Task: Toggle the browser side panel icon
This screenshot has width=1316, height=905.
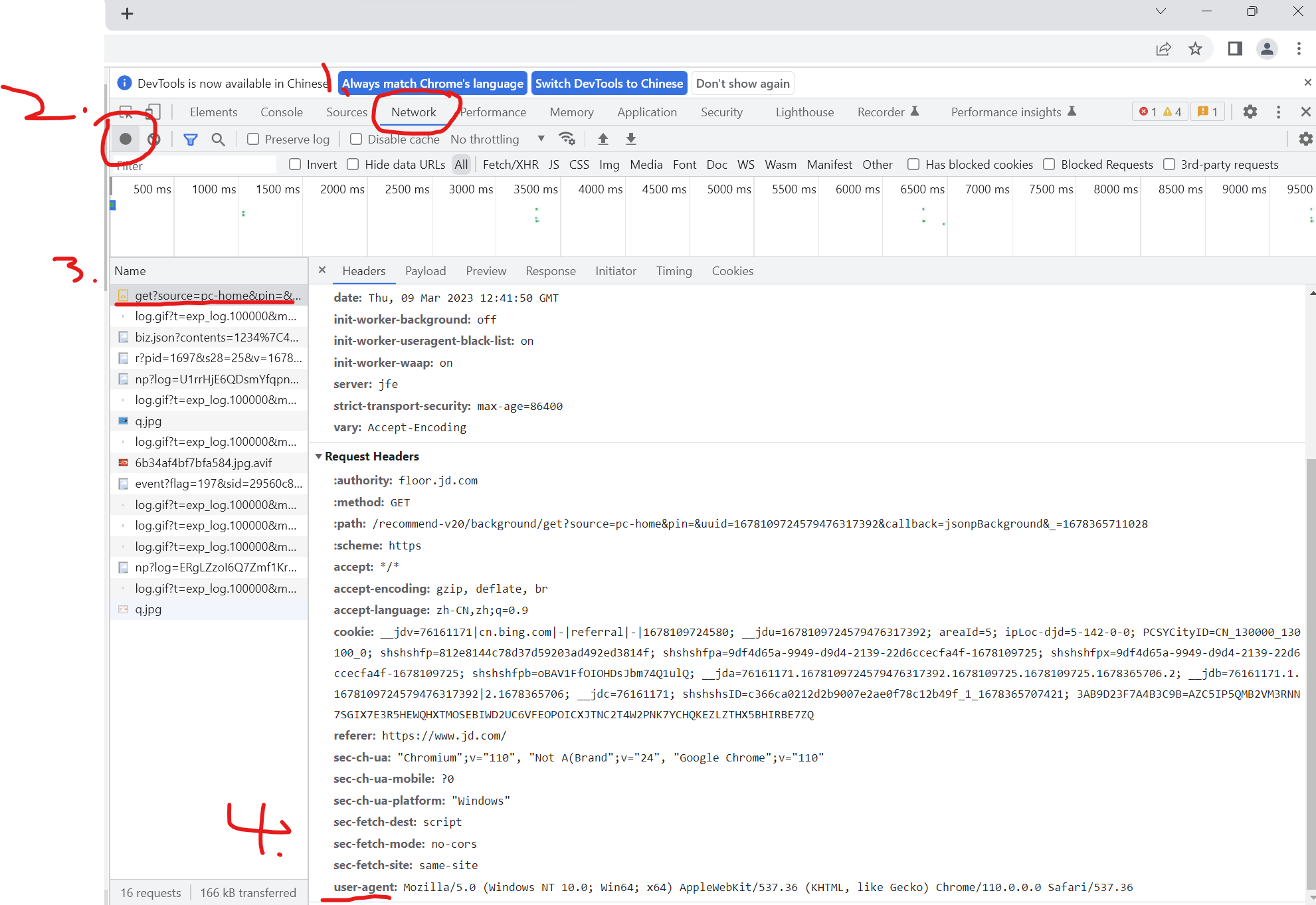Action: coord(1235,49)
